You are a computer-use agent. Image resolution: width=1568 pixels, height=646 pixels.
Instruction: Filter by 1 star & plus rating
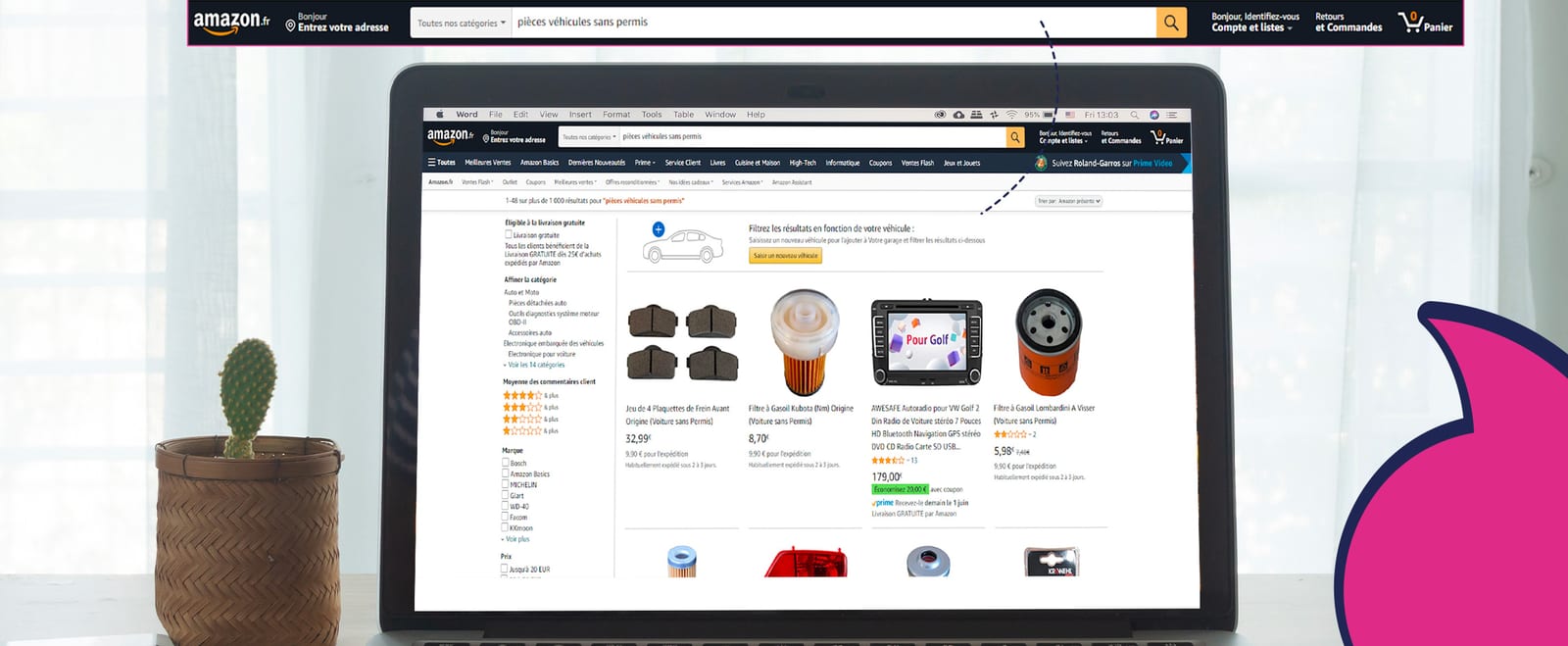(x=530, y=430)
